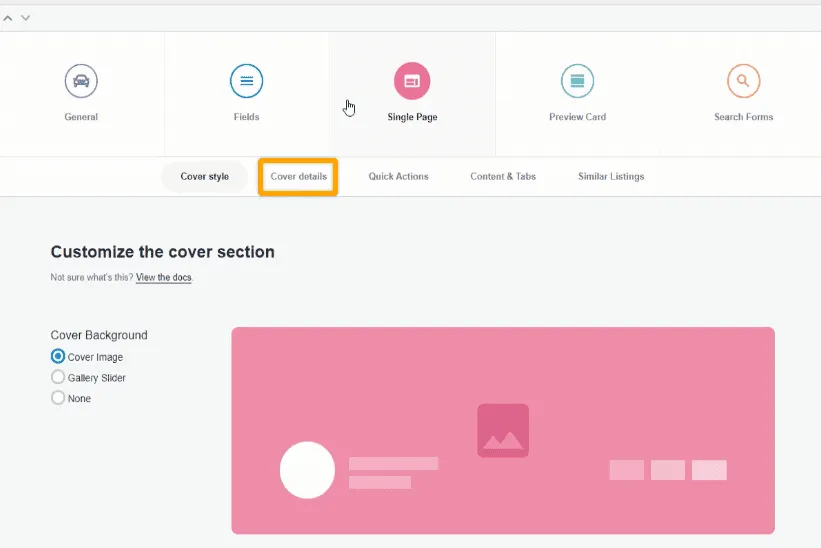Viewport: 821px width, 548px height.
Task: Expand panel with the down arrow
Action: (x=25, y=18)
